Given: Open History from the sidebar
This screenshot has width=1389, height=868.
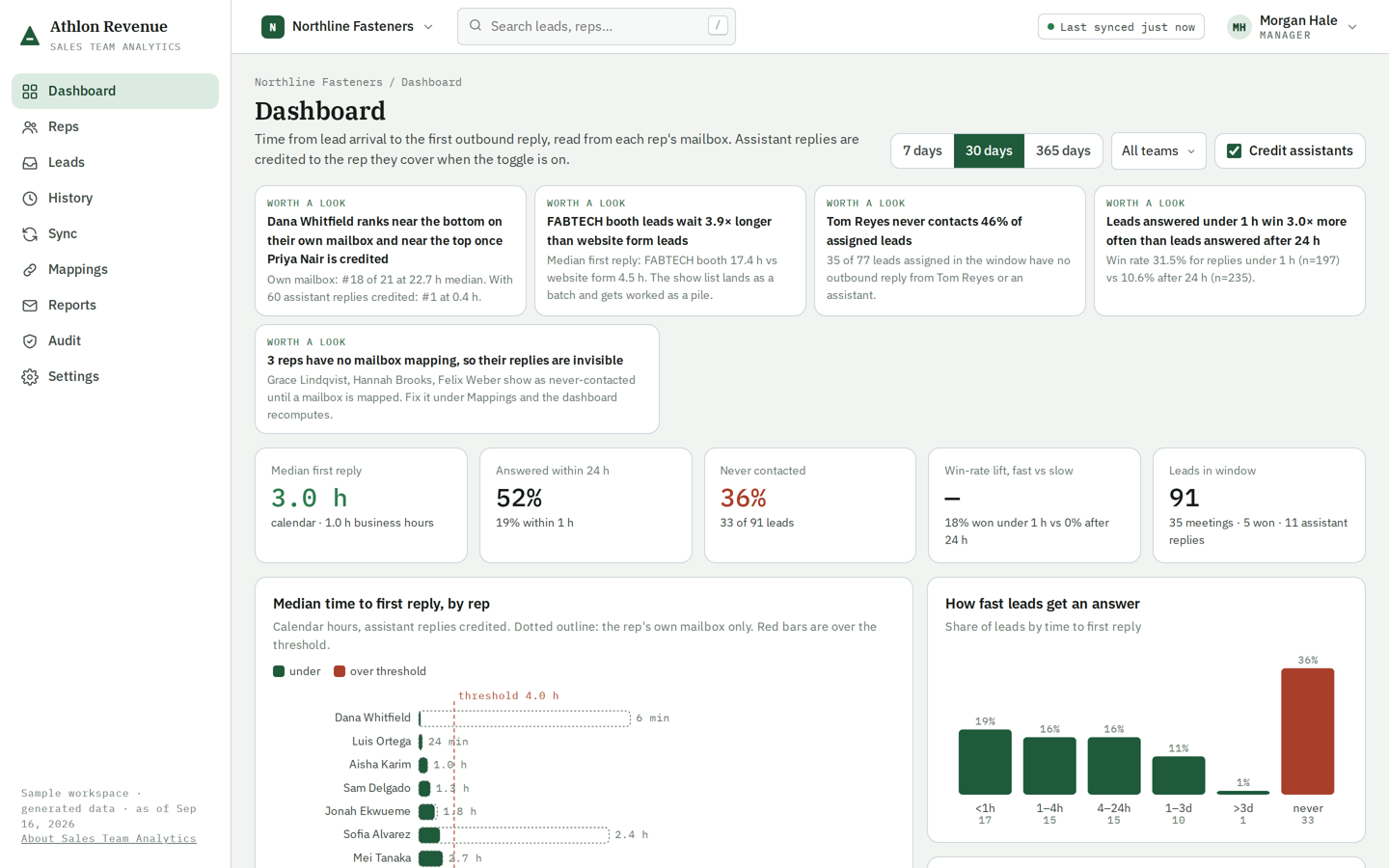Looking at the screenshot, I should 115,199.
